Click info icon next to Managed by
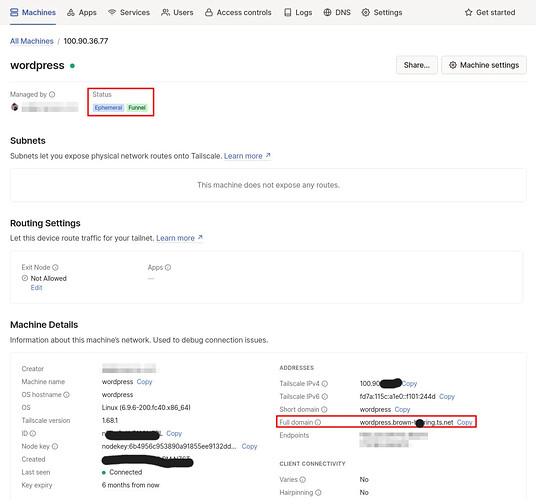Screen dimensions: 536x500 (52, 94)
